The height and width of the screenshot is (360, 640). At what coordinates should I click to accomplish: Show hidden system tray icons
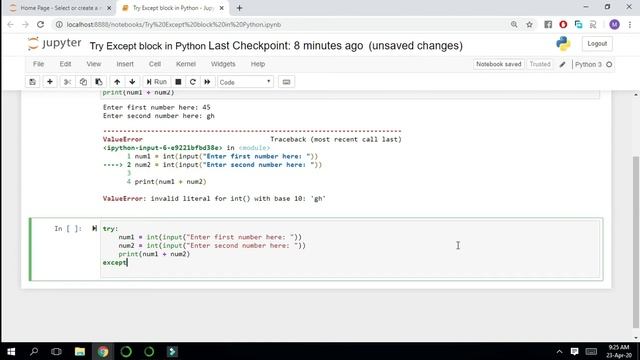pos(559,351)
